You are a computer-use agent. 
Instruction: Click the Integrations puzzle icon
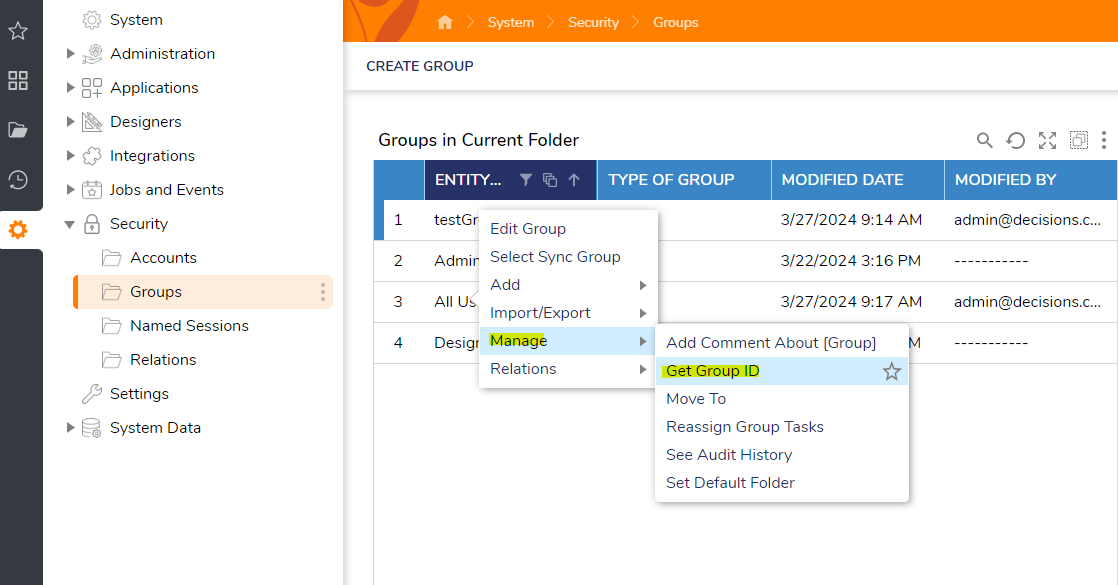pos(92,156)
